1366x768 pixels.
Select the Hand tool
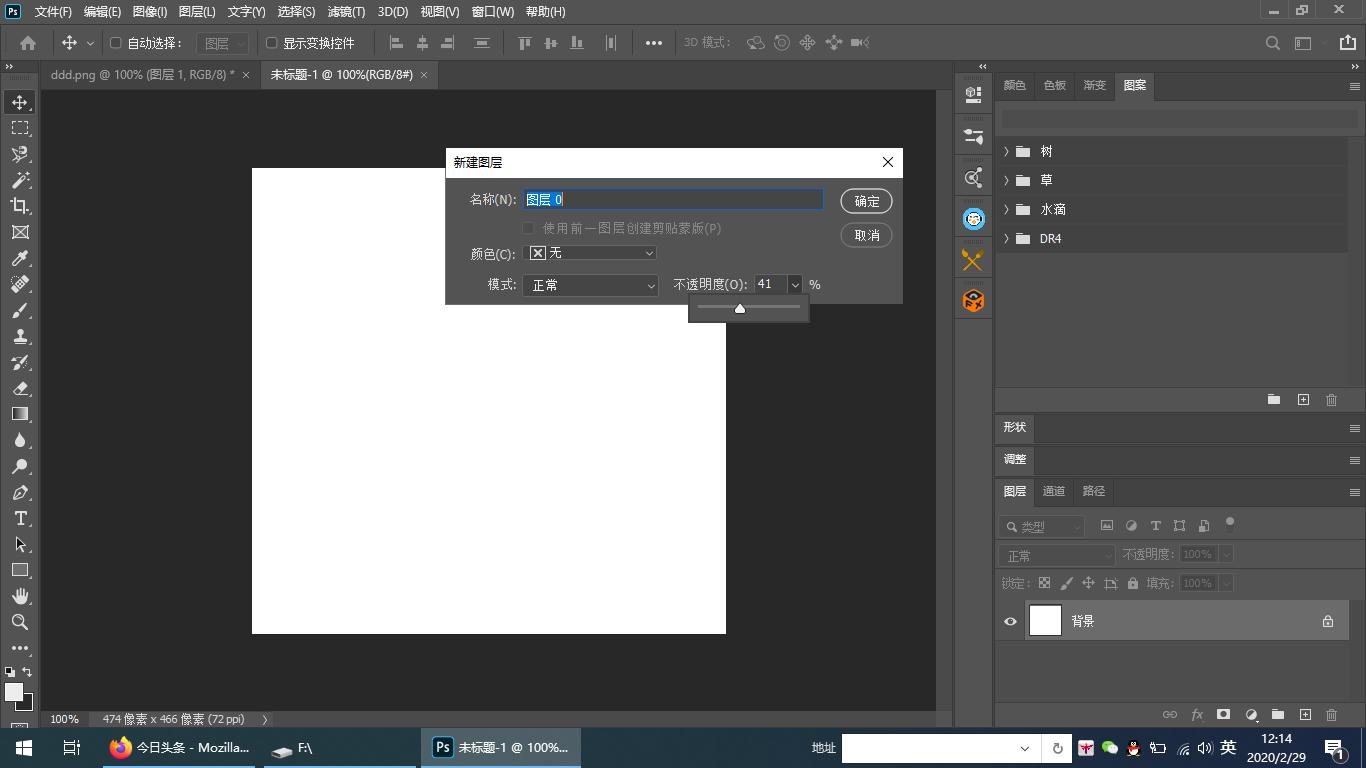click(x=20, y=596)
